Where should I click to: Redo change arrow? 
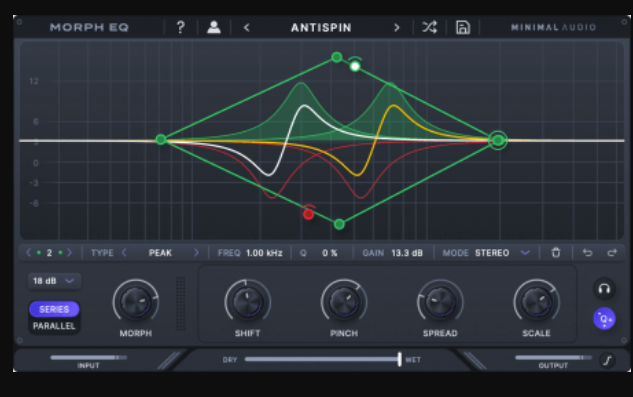pos(612,253)
